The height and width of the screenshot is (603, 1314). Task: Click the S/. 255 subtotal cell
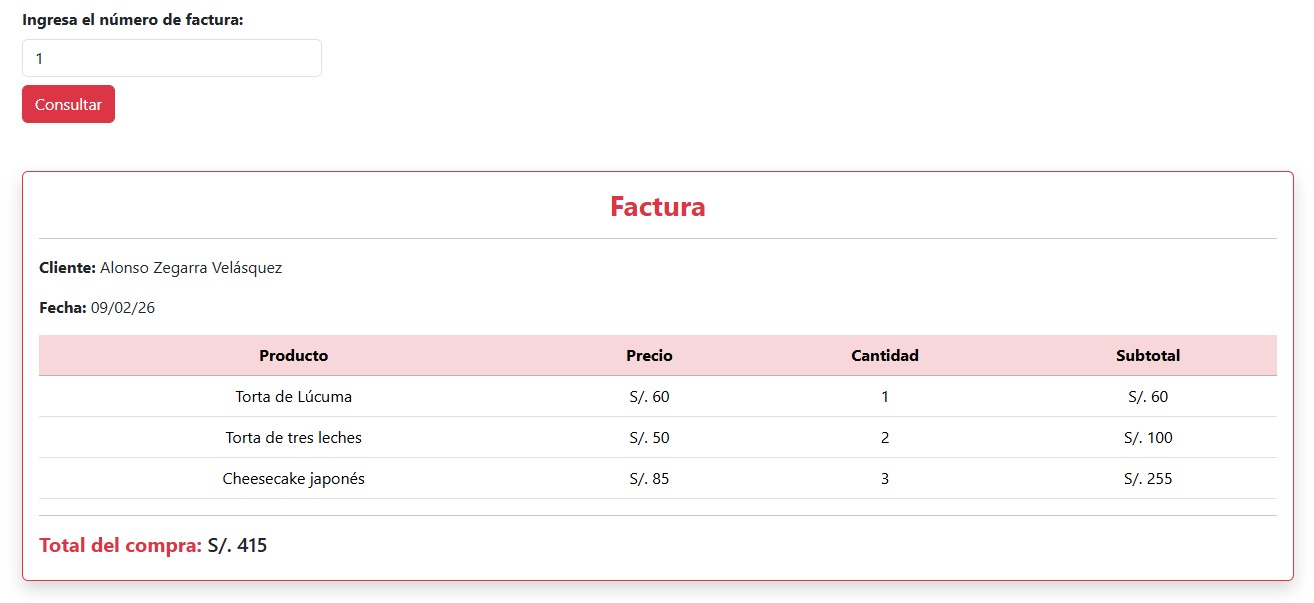(1147, 479)
